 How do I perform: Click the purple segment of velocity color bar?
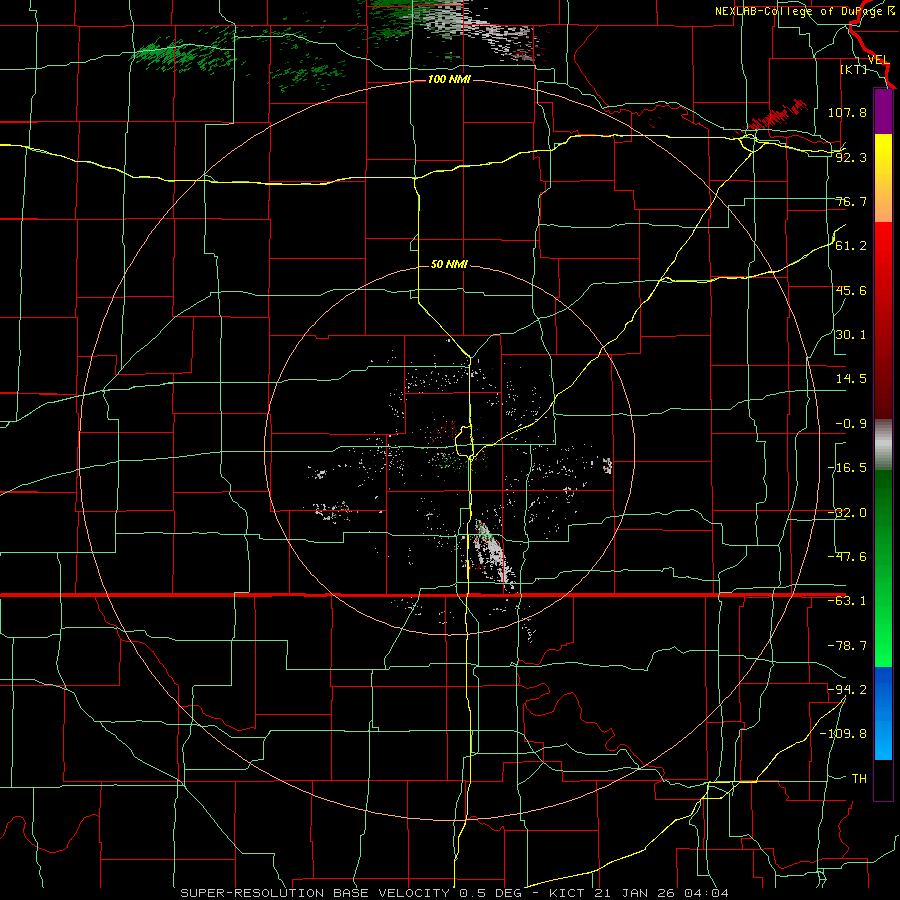(x=883, y=111)
